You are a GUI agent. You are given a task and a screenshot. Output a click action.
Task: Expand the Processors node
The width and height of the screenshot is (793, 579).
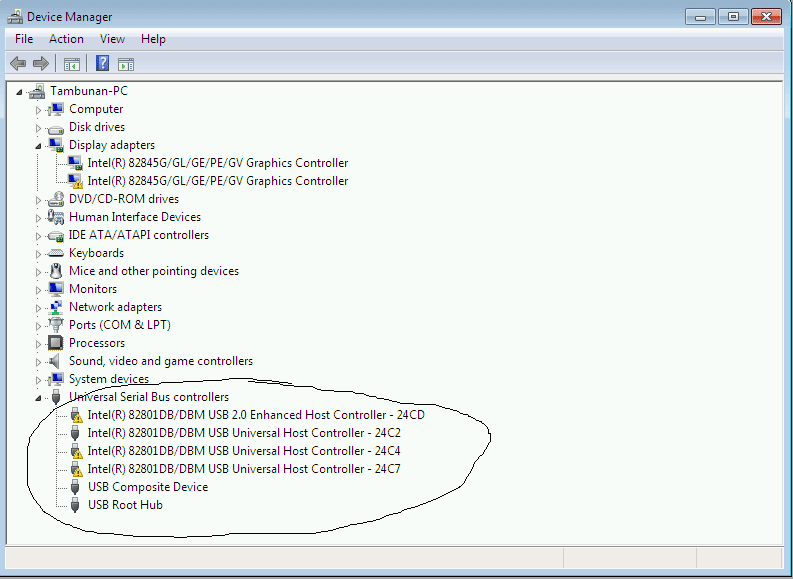pyautogui.click(x=38, y=344)
